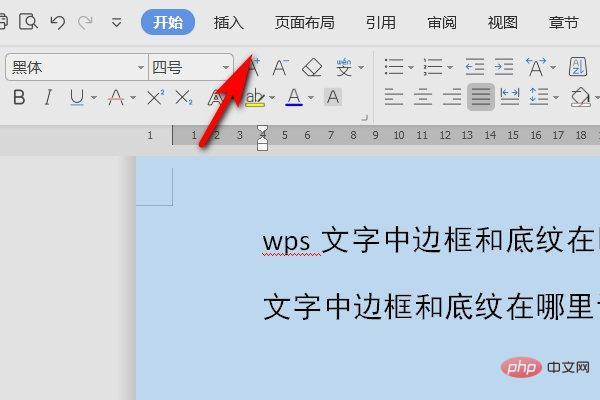Image resolution: width=600 pixels, height=400 pixels.
Task: Click the first-line indent marker on ruler
Action: point(262,131)
